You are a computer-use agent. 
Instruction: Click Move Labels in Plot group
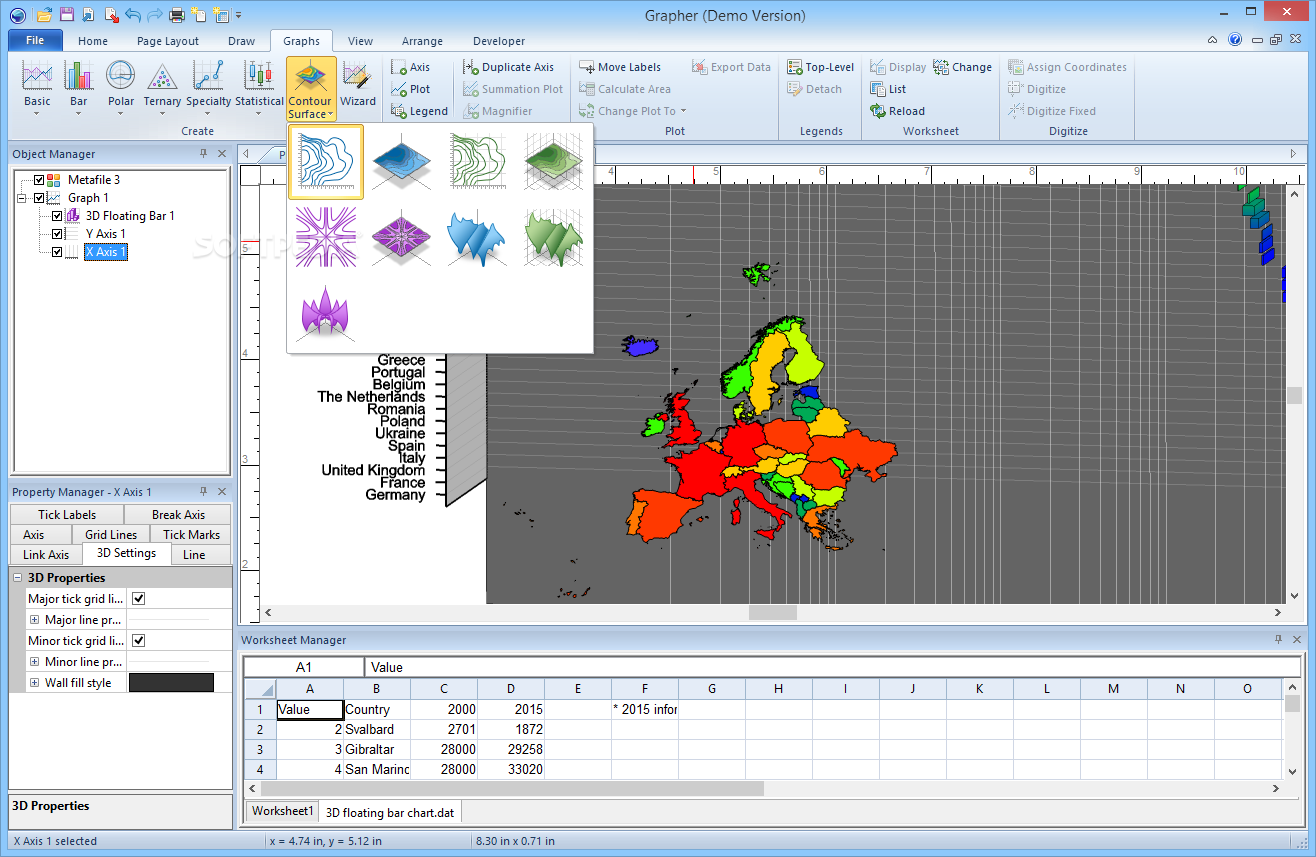(x=620, y=67)
